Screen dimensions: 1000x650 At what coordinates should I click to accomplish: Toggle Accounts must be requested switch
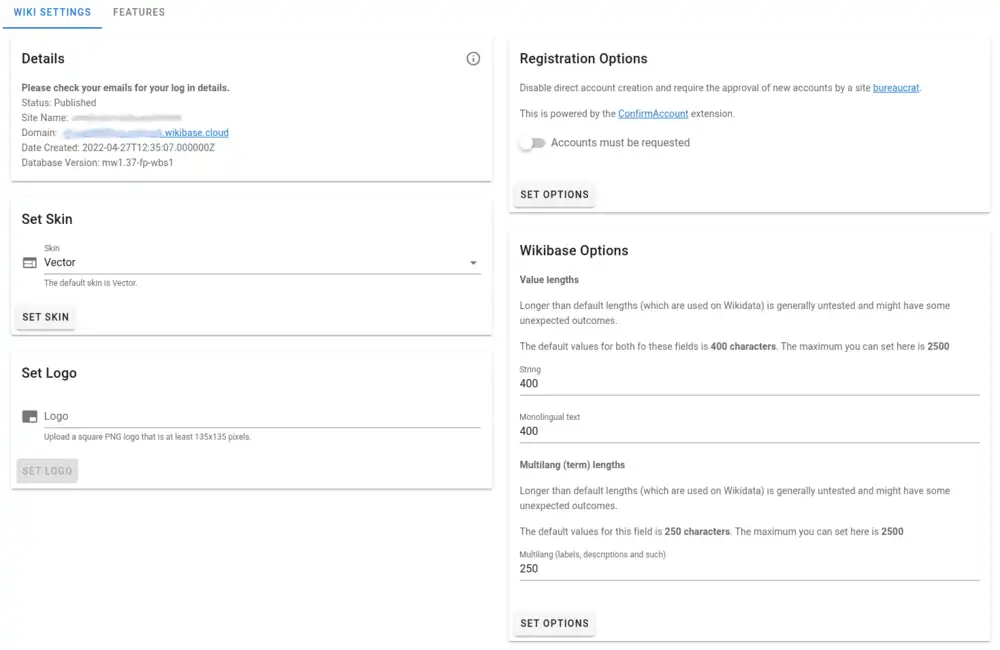click(x=532, y=143)
